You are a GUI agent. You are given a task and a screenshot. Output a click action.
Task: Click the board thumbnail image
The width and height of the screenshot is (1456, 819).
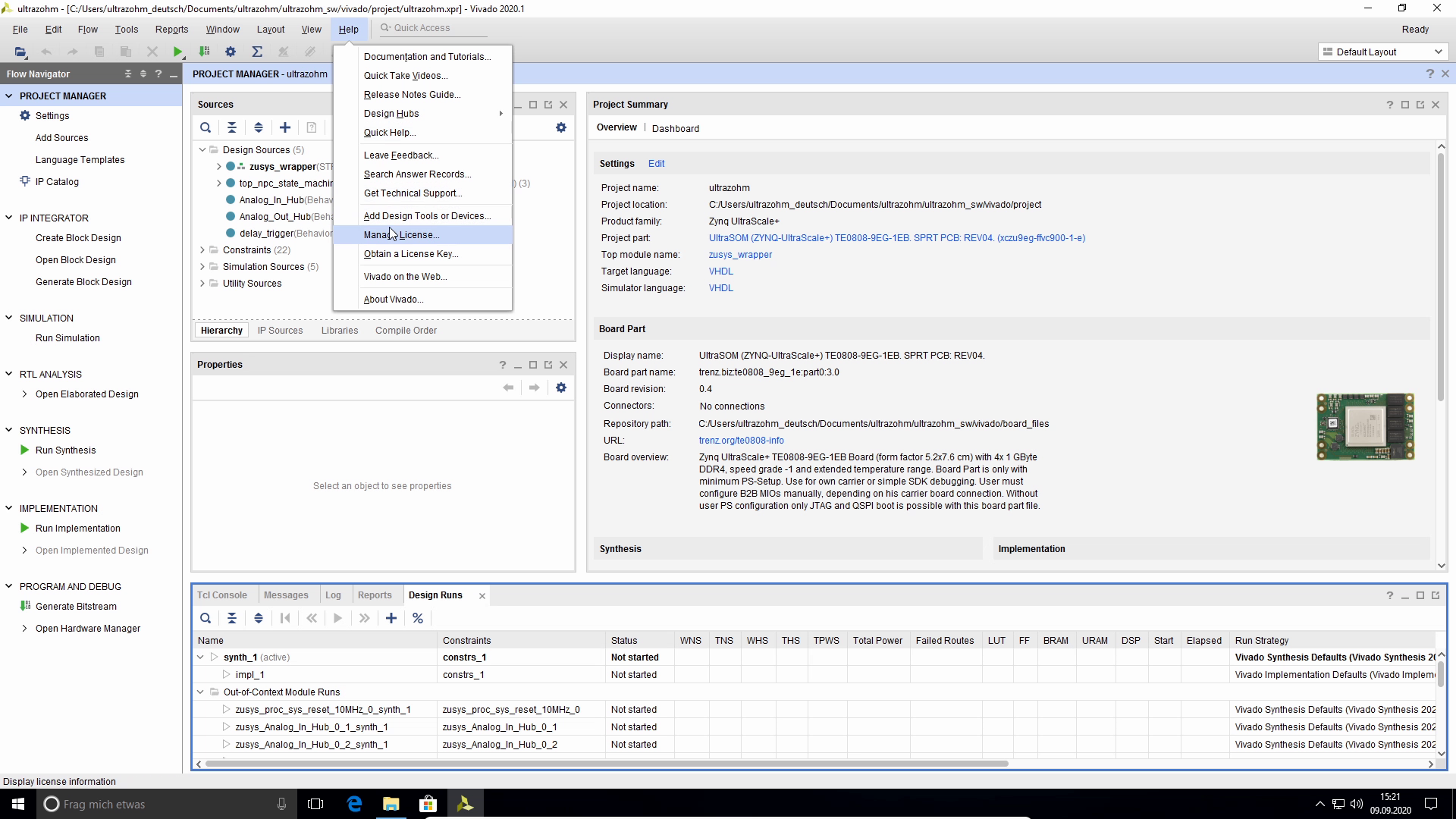[1365, 426]
